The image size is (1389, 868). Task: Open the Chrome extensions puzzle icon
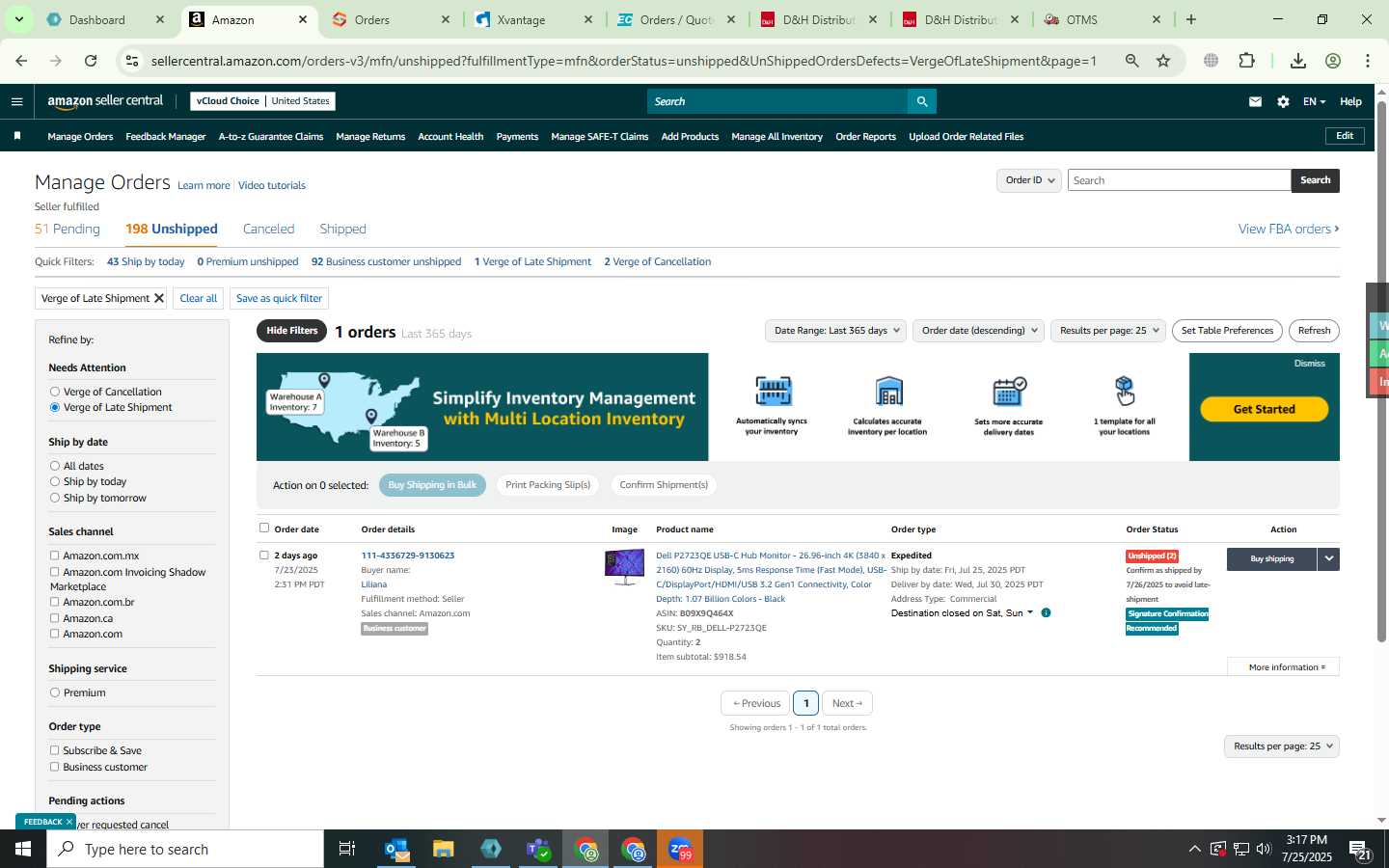point(1246,61)
